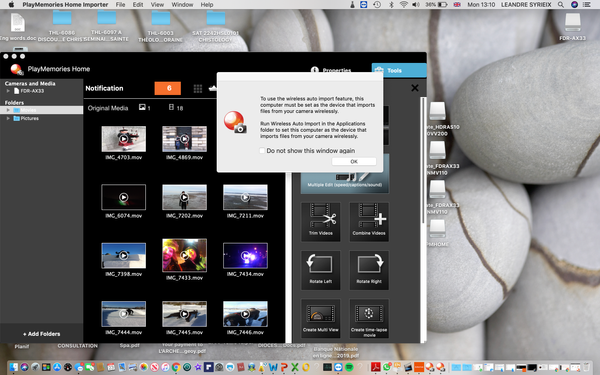The height and width of the screenshot is (375, 600).
Task: Select thumbnail IMG_4869.mov
Action: click(x=184, y=139)
